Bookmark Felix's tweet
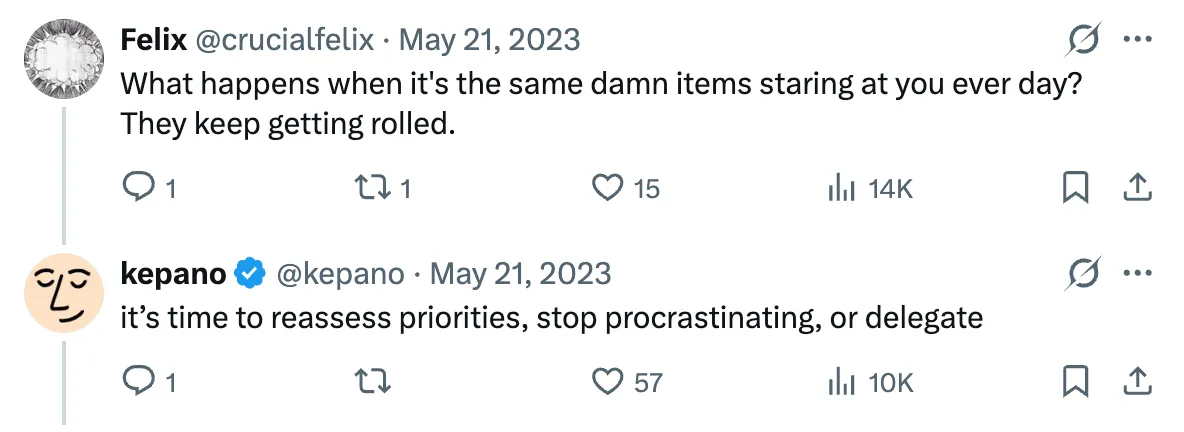This screenshot has height=432, width=1184. point(1075,187)
